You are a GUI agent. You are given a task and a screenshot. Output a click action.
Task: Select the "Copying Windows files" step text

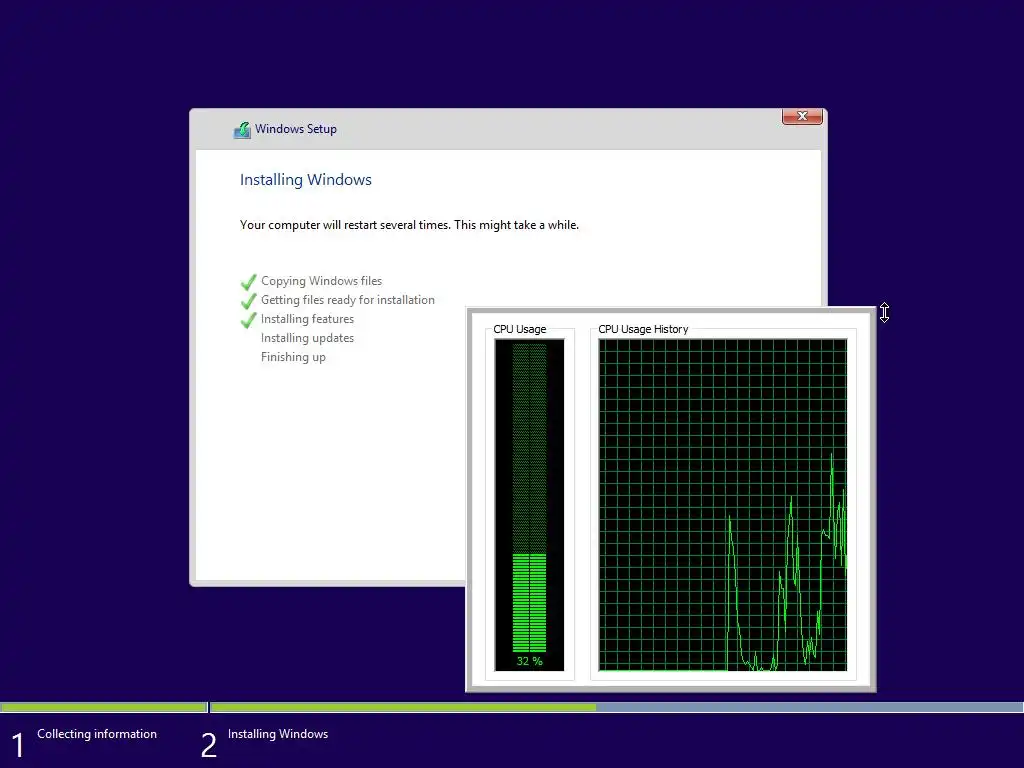321,281
